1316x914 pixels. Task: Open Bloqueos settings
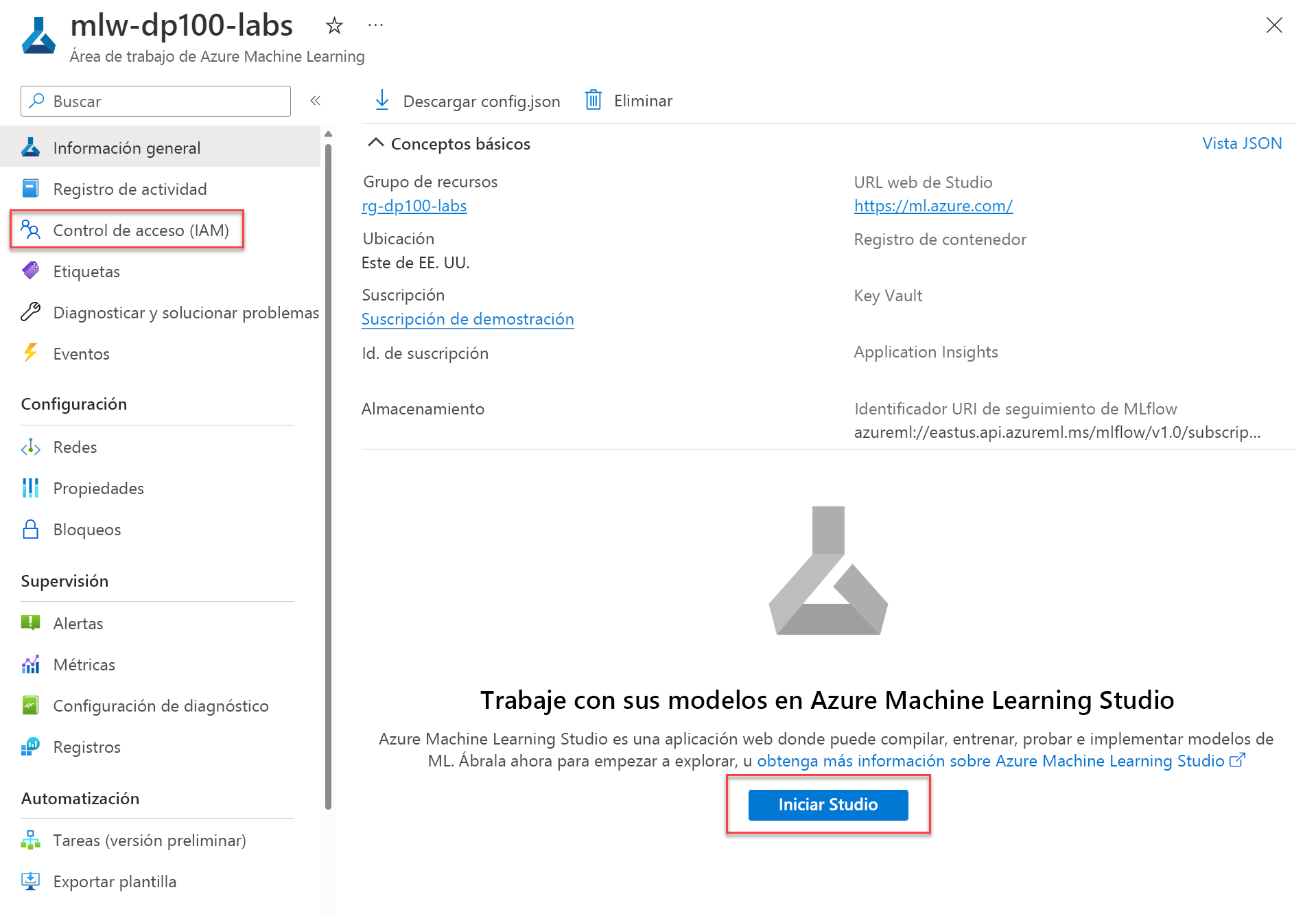[x=161, y=529]
